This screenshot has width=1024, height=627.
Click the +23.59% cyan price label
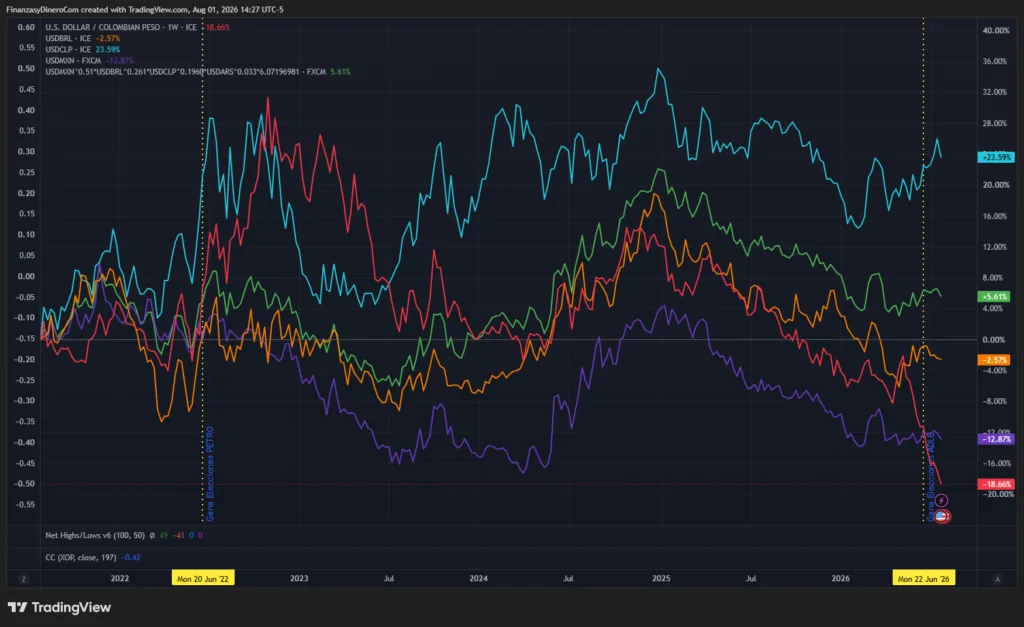(995, 157)
